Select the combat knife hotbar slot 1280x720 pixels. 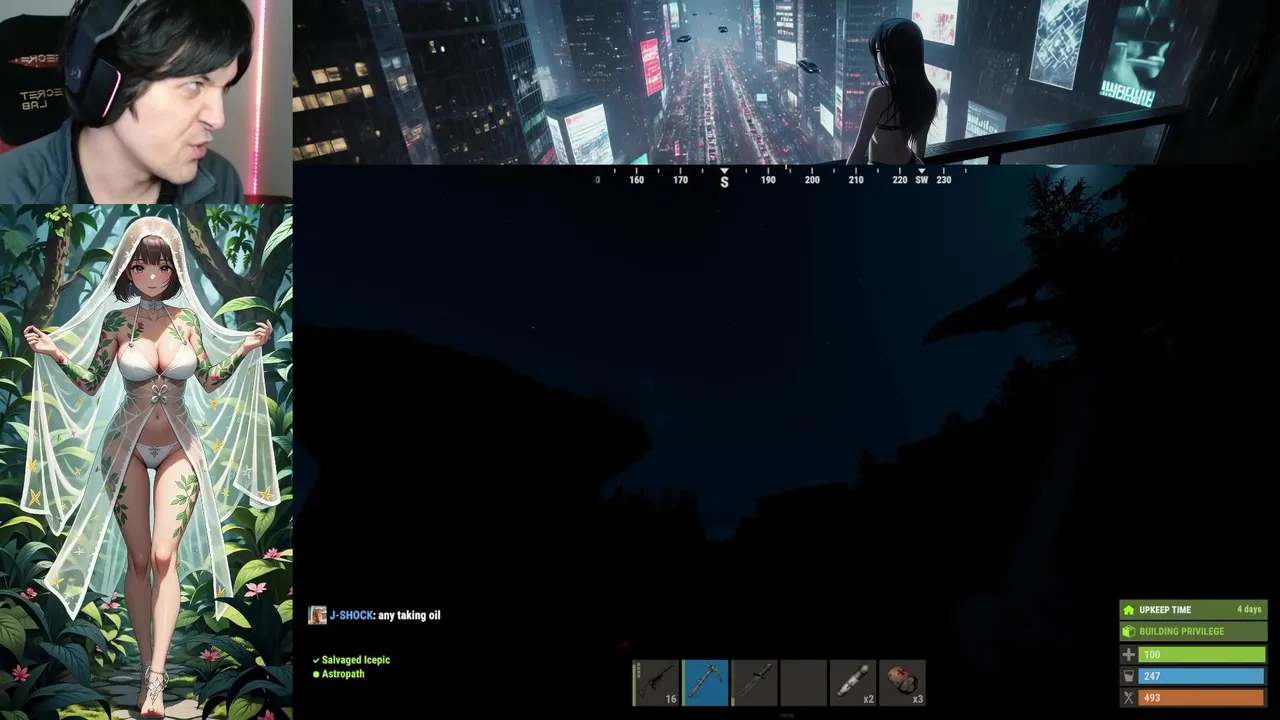(754, 683)
